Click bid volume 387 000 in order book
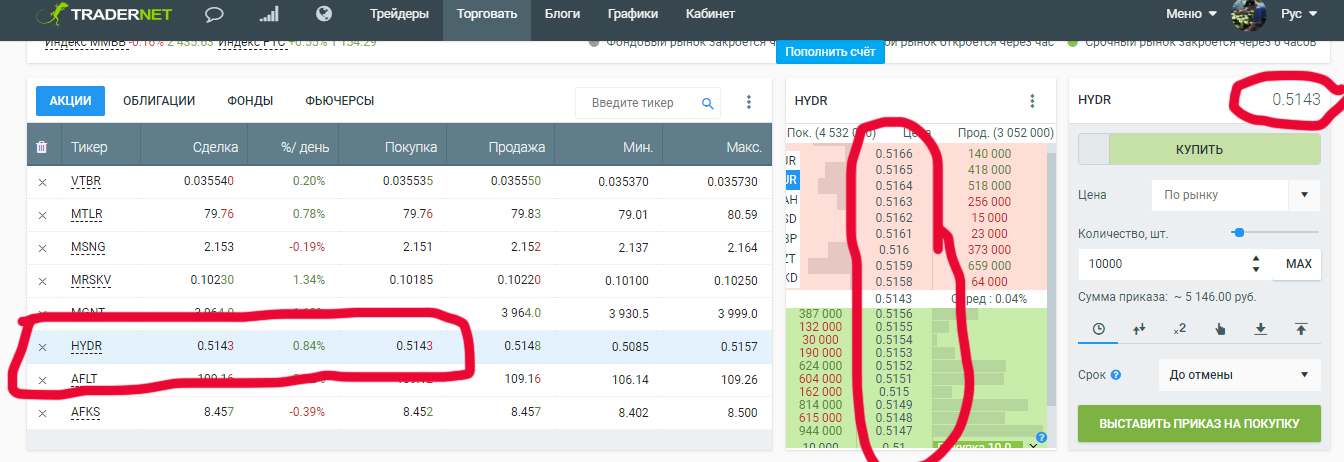Image resolution: width=1344 pixels, height=462 pixels. pos(819,314)
